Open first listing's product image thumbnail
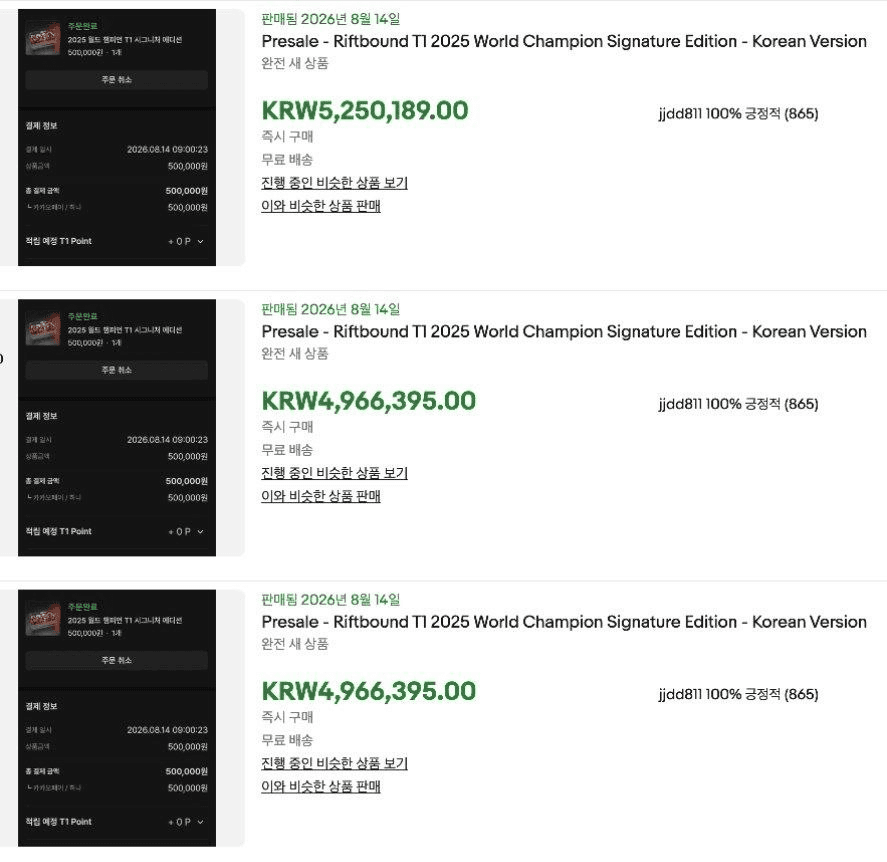 [x=117, y=137]
